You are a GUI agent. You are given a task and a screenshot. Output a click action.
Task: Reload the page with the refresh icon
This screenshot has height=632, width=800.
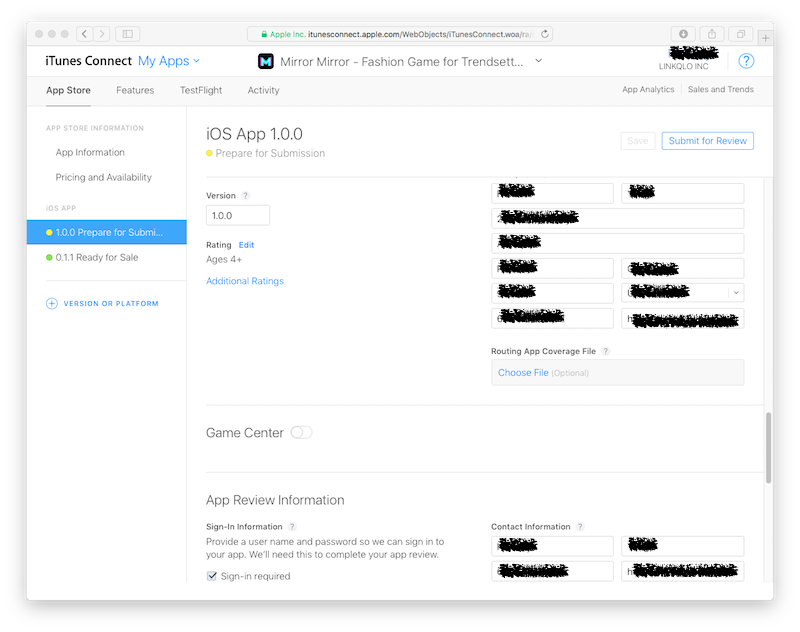point(545,34)
